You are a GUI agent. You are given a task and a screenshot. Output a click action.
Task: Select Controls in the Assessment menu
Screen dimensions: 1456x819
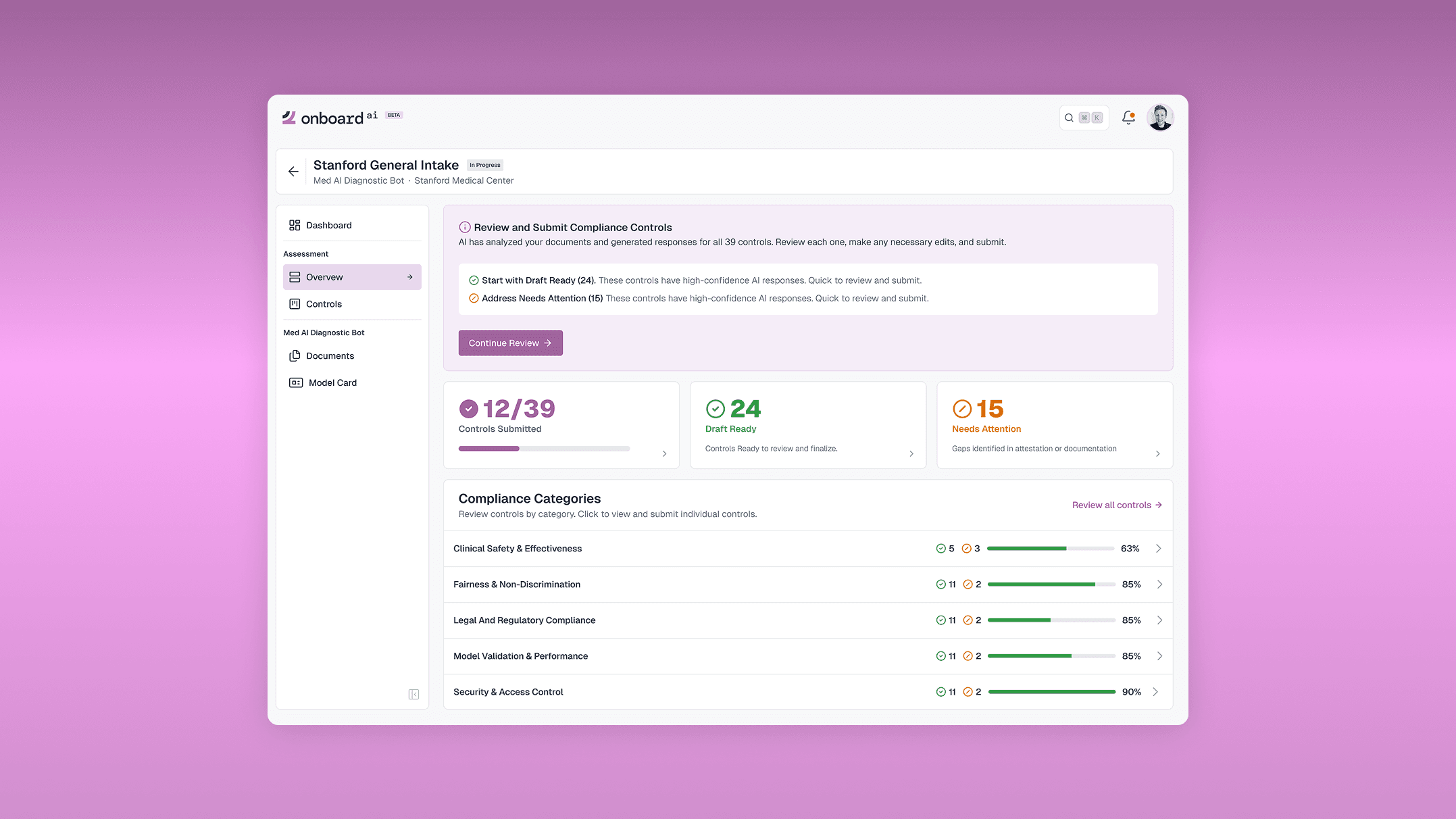[x=324, y=304]
